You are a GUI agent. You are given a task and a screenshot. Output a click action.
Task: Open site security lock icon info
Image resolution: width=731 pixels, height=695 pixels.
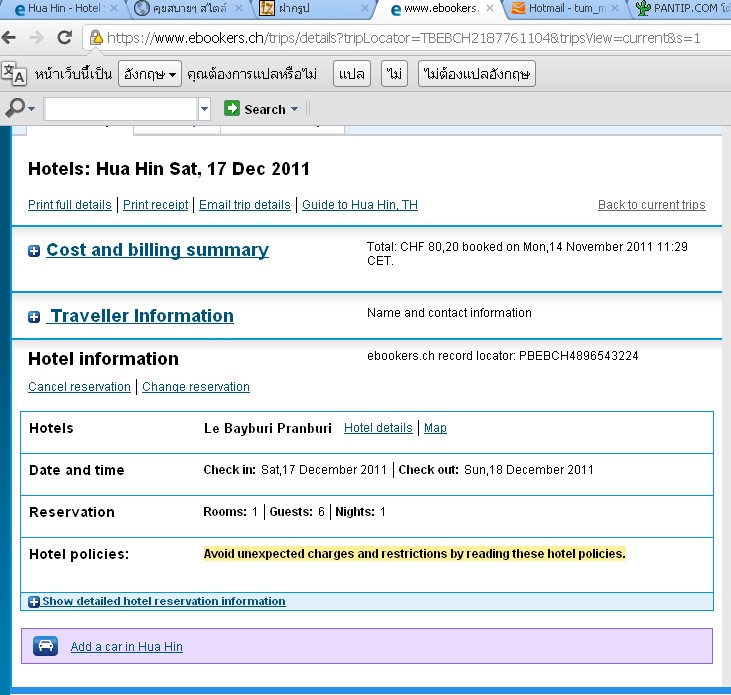(x=96, y=37)
